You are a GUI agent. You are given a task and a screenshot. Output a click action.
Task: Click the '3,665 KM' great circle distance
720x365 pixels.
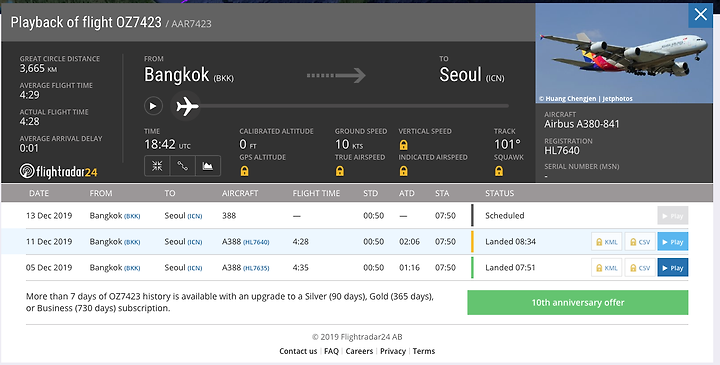click(x=38, y=69)
